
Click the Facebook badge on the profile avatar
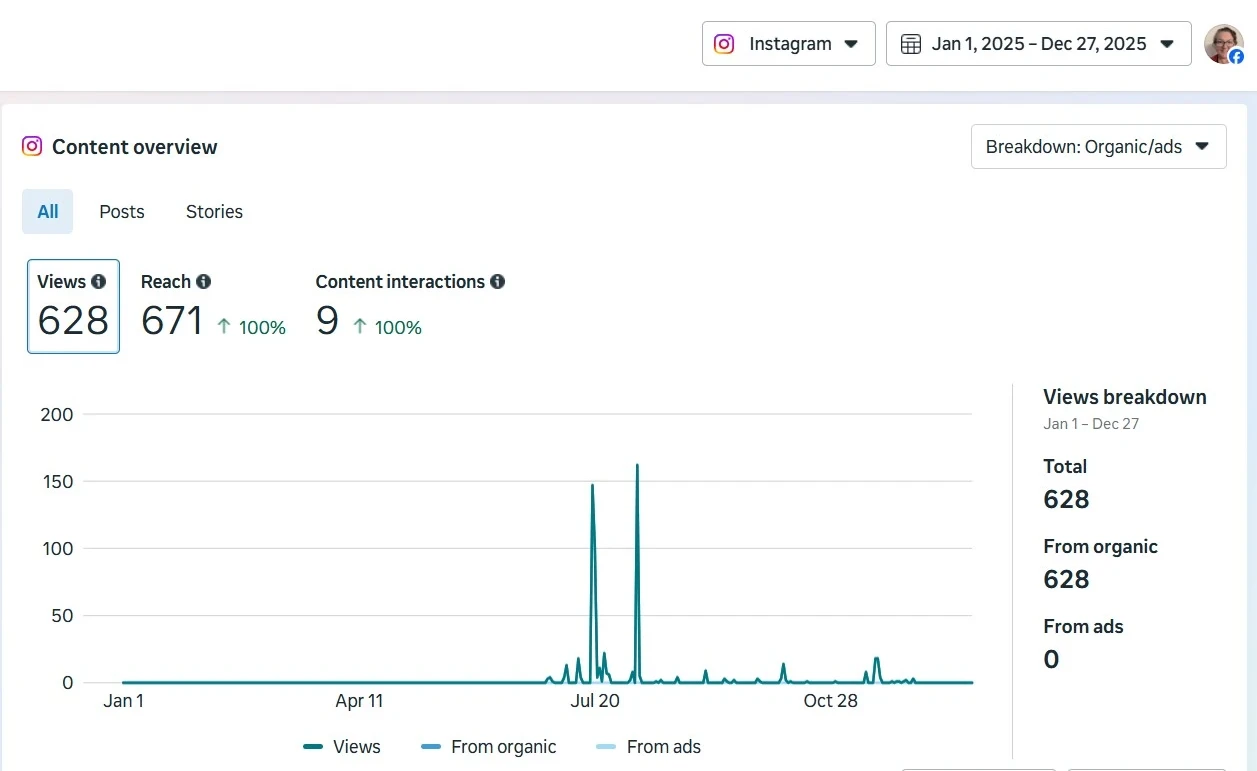(1239, 56)
